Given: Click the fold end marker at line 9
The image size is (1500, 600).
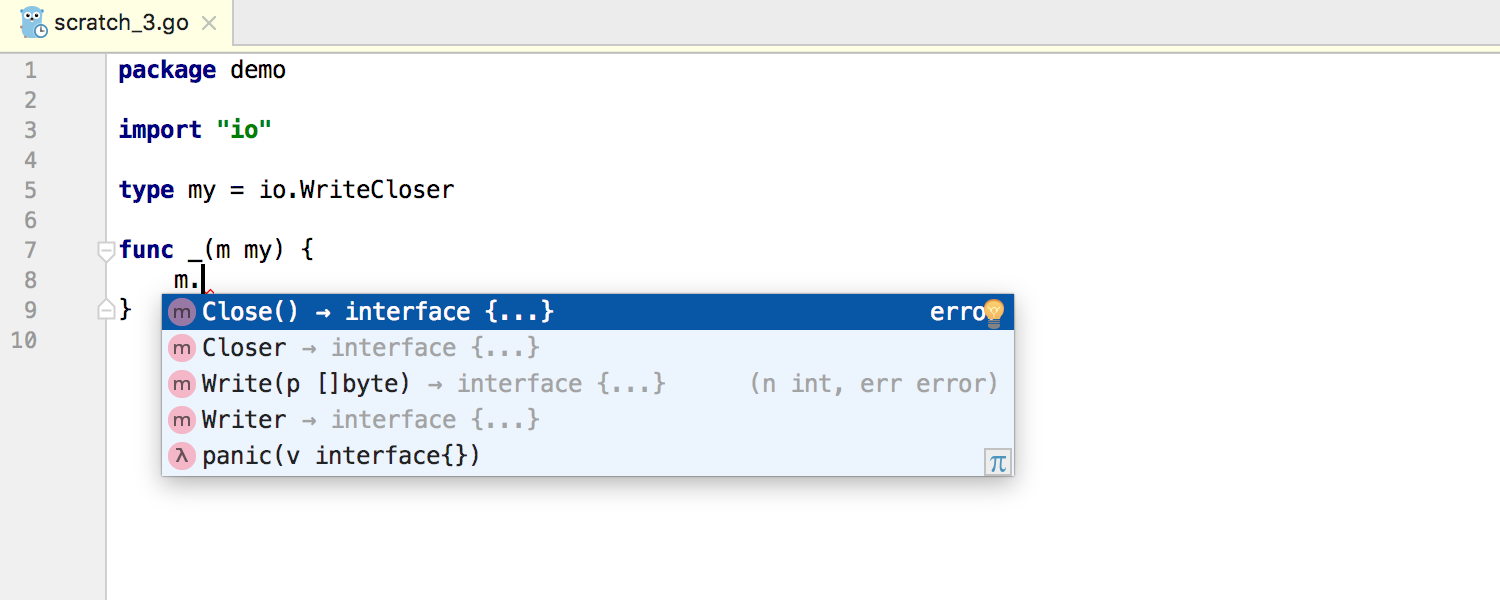Looking at the screenshot, I should point(106,310).
